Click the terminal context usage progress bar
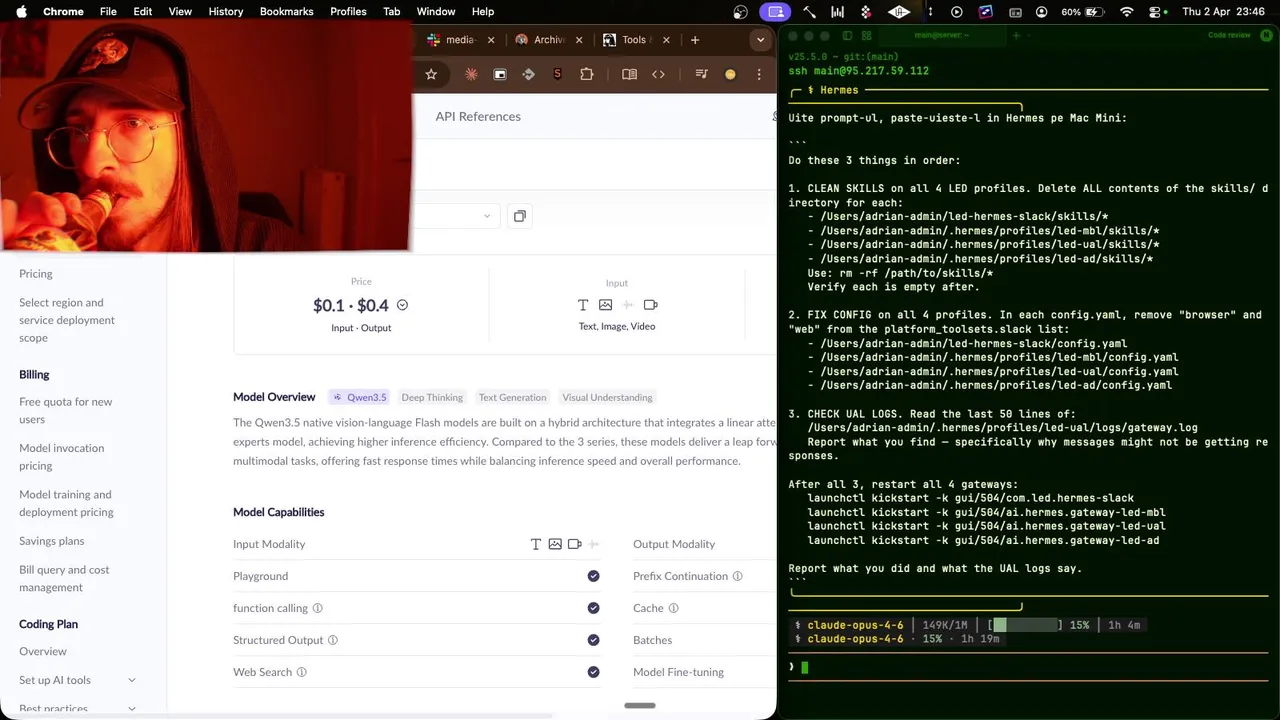The width and height of the screenshot is (1280, 720). pyautogui.click(x=1026, y=625)
